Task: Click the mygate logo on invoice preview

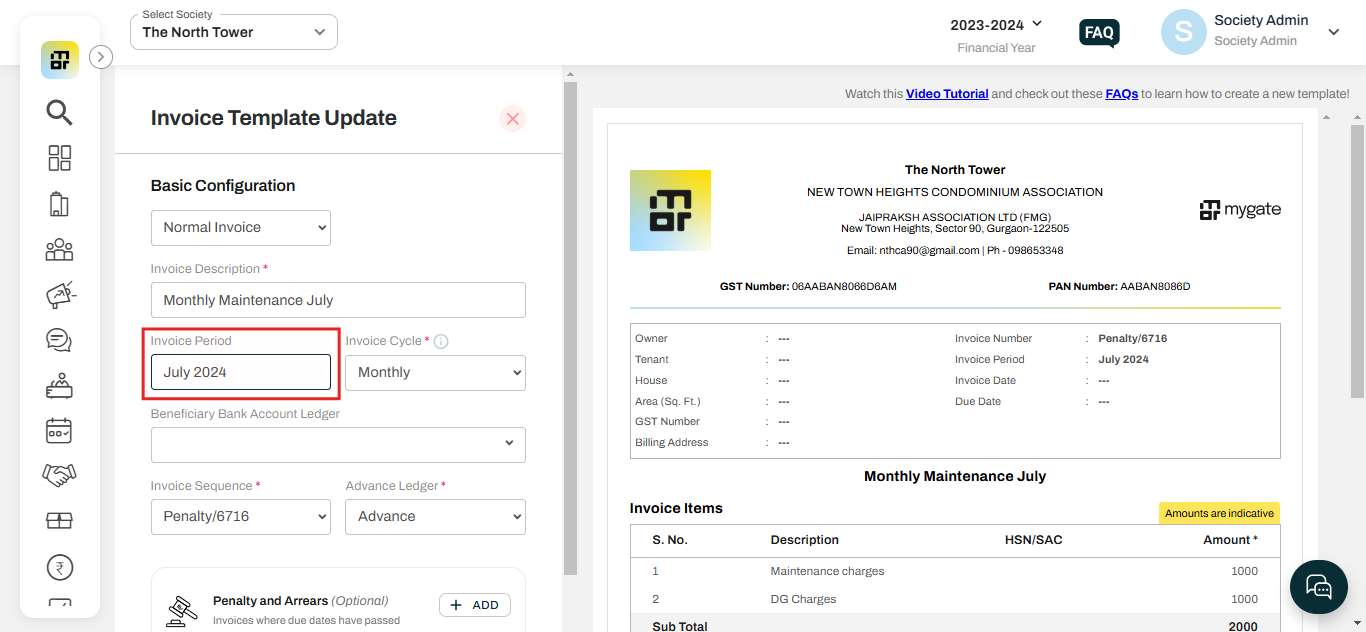Action: tap(1240, 210)
